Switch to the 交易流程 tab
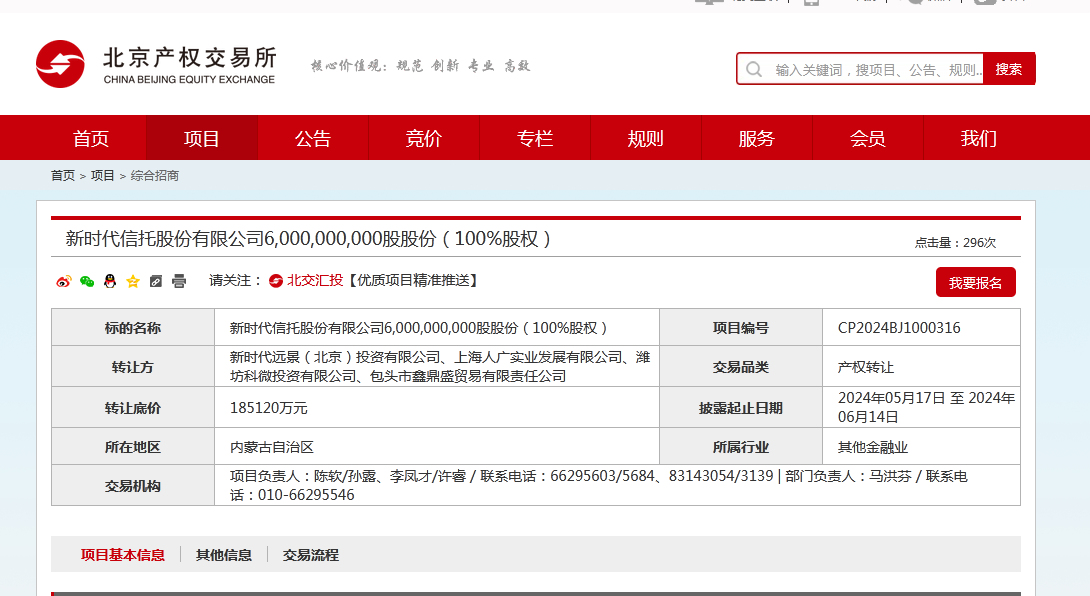1090x596 pixels. point(310,555)
